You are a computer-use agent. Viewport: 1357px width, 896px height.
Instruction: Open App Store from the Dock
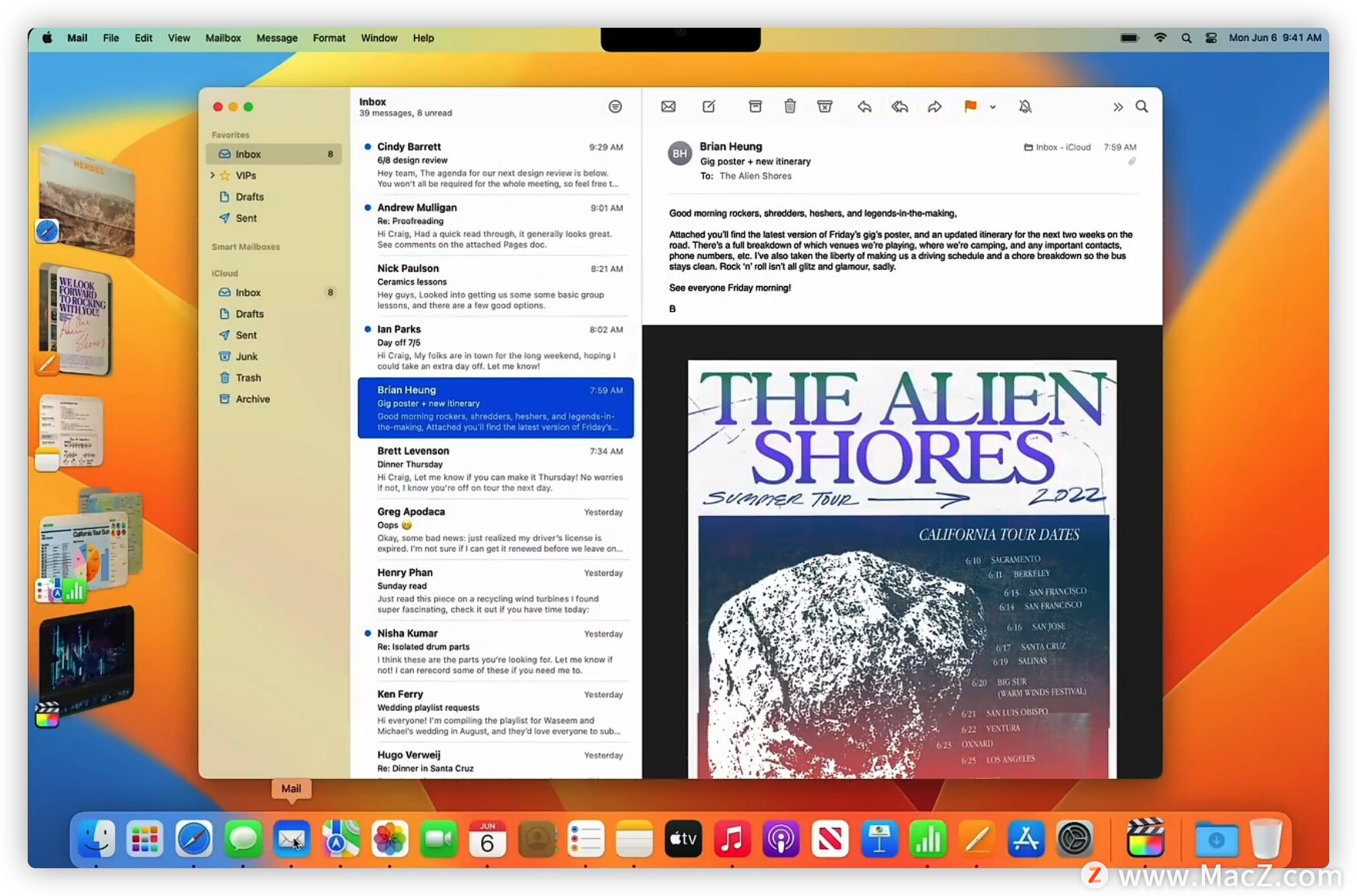pyautogui.click(x=1025, y=838)
